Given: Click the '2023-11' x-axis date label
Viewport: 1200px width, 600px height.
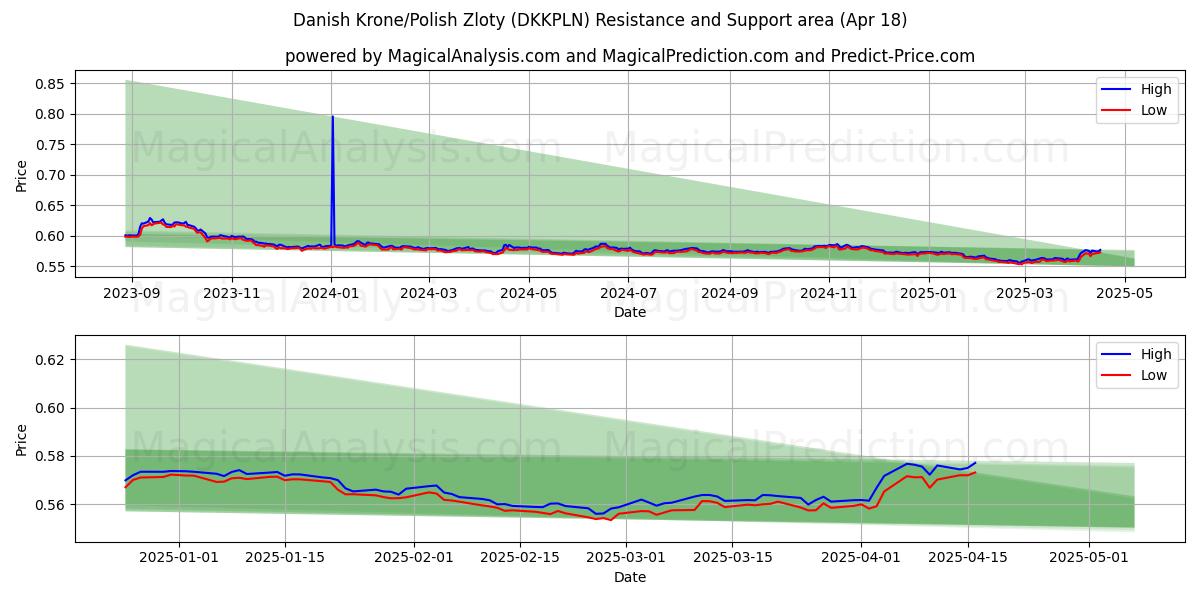Looking at the screenshot, I should click(x=231, y=293).
